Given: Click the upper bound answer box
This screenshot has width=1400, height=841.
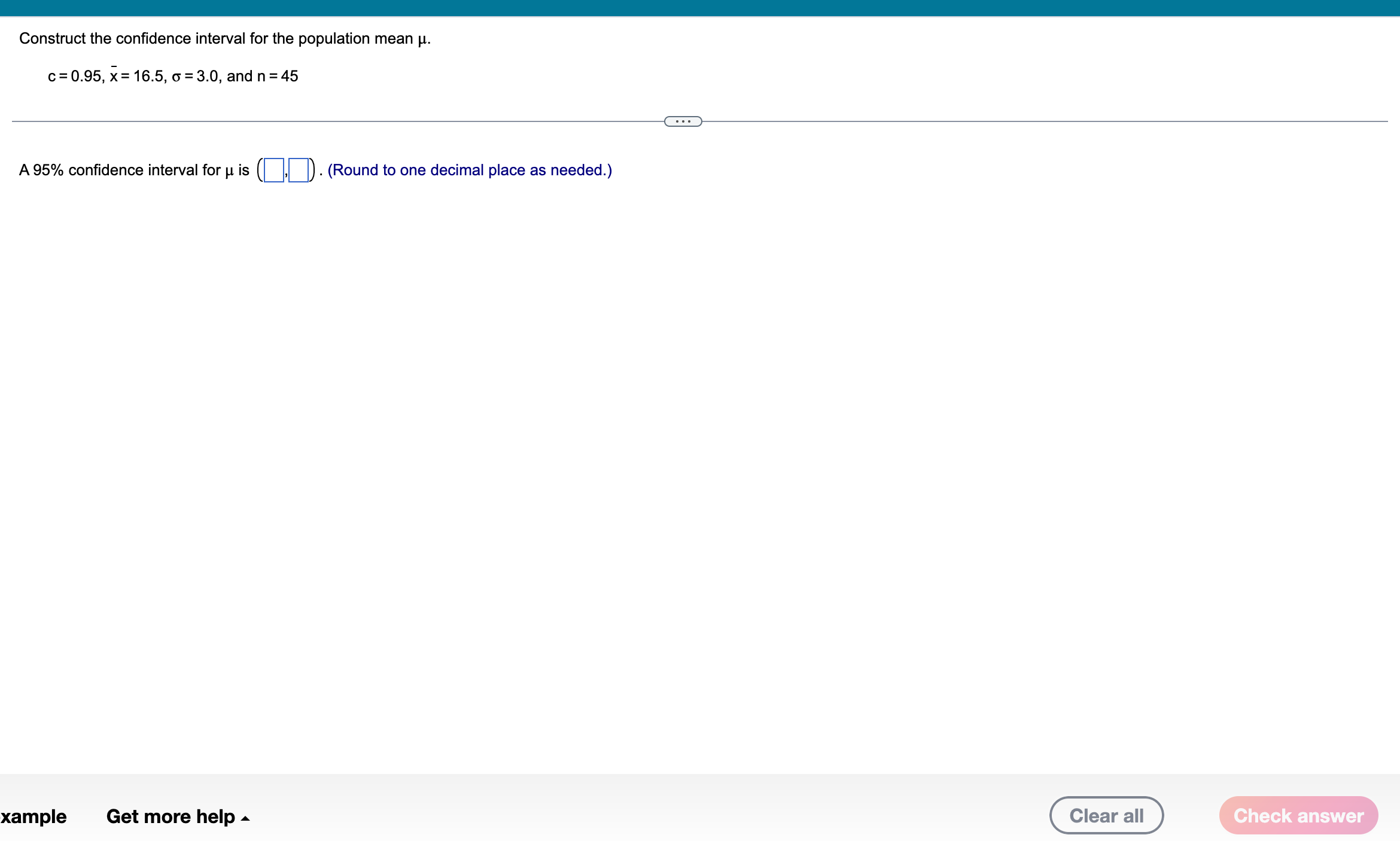Looking at the screenshot, I should (299, 170).
